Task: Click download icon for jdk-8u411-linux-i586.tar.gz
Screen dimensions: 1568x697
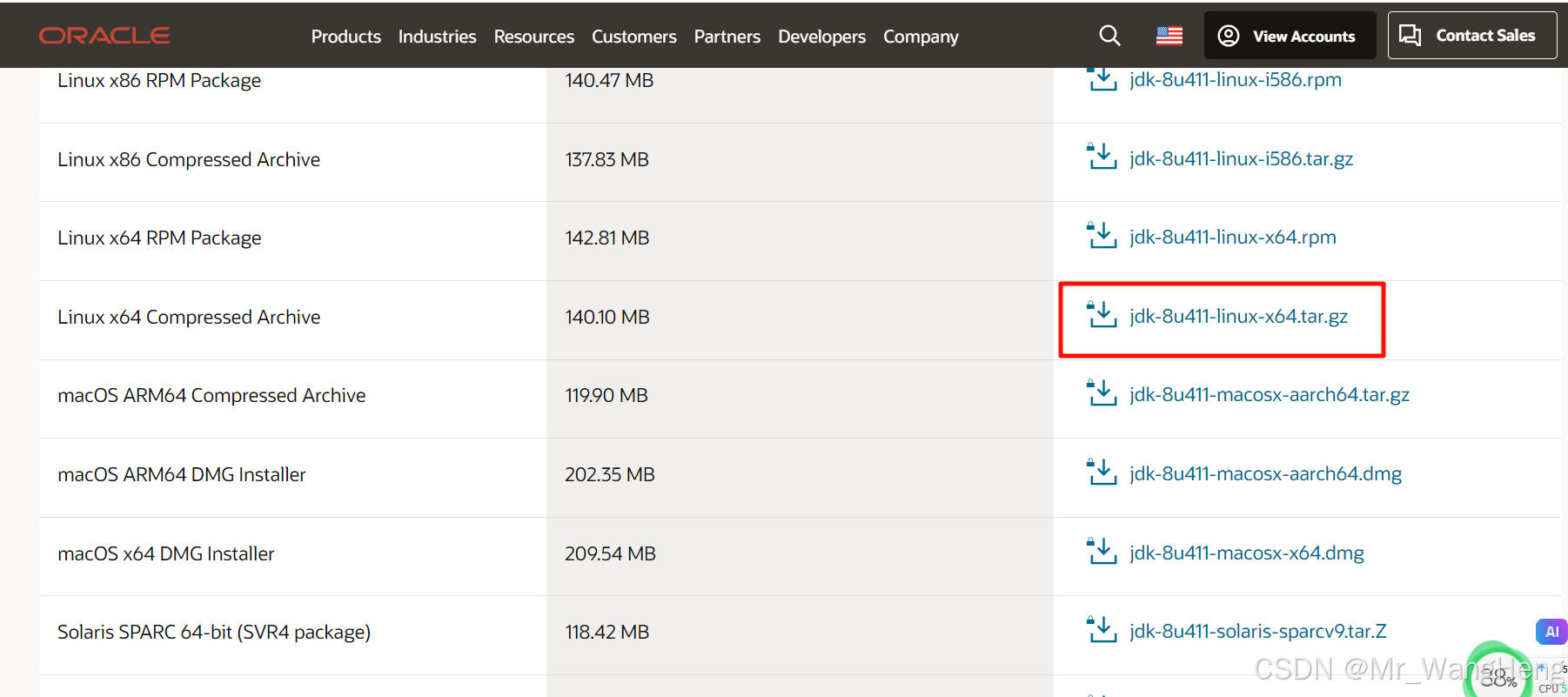Action: coord(1102,157)
